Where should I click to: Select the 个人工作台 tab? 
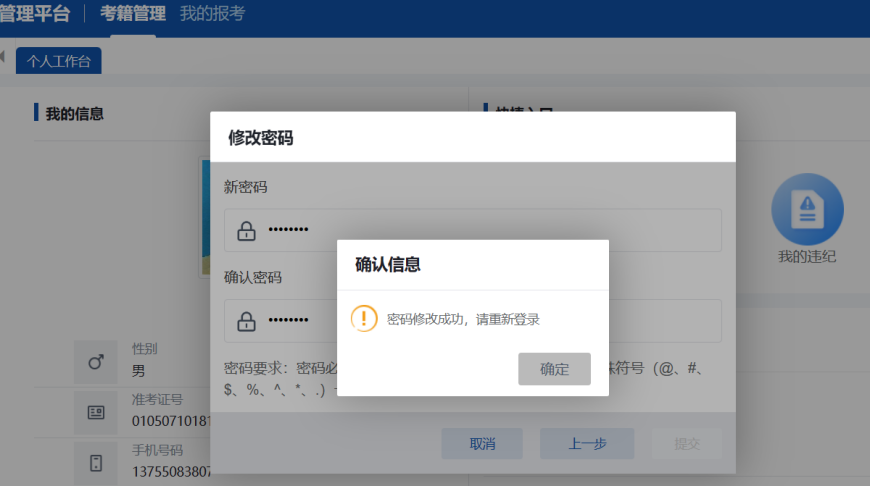point(58,61)
